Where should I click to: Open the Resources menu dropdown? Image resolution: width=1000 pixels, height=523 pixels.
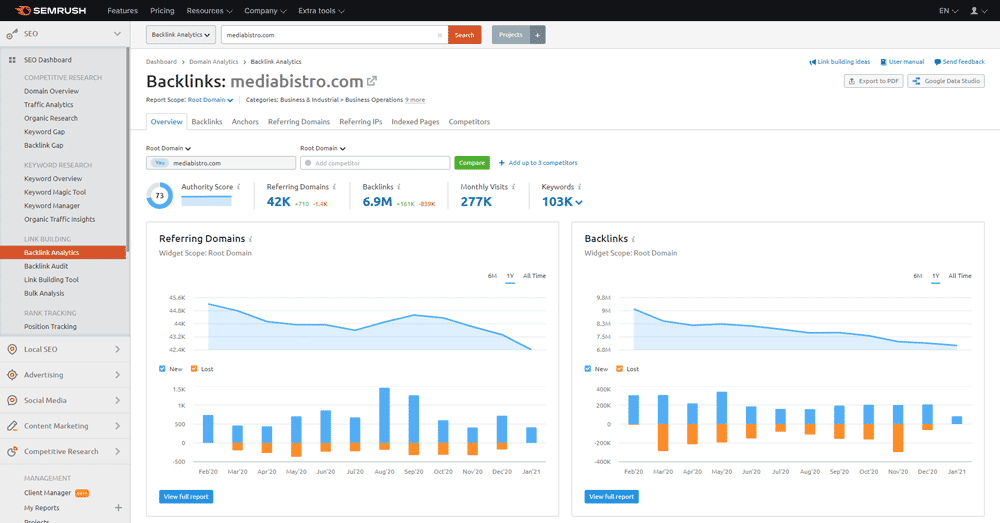209,11
